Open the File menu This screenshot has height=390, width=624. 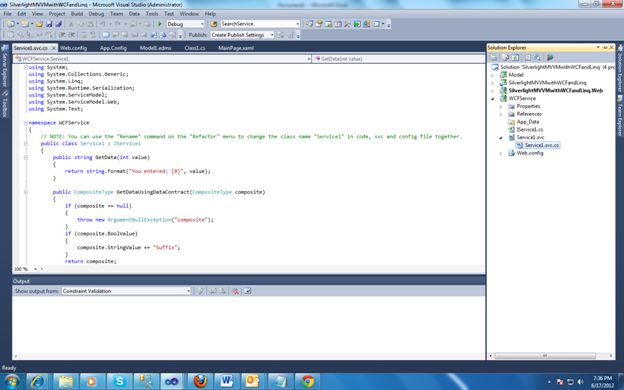click(7, 14)
